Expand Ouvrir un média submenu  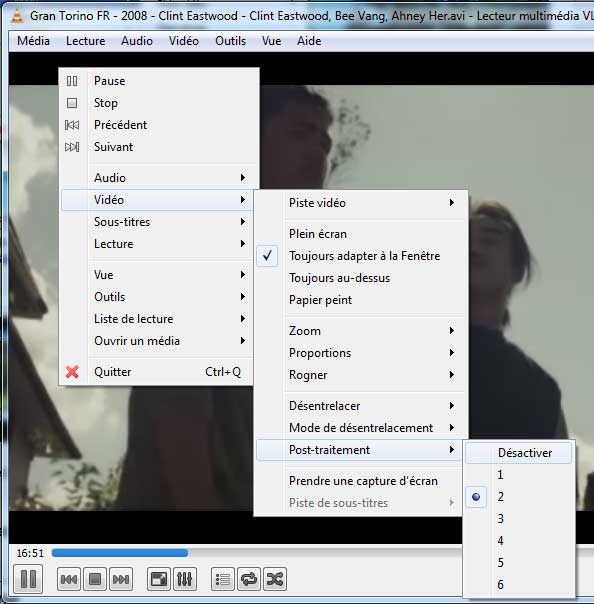[157, 341]
